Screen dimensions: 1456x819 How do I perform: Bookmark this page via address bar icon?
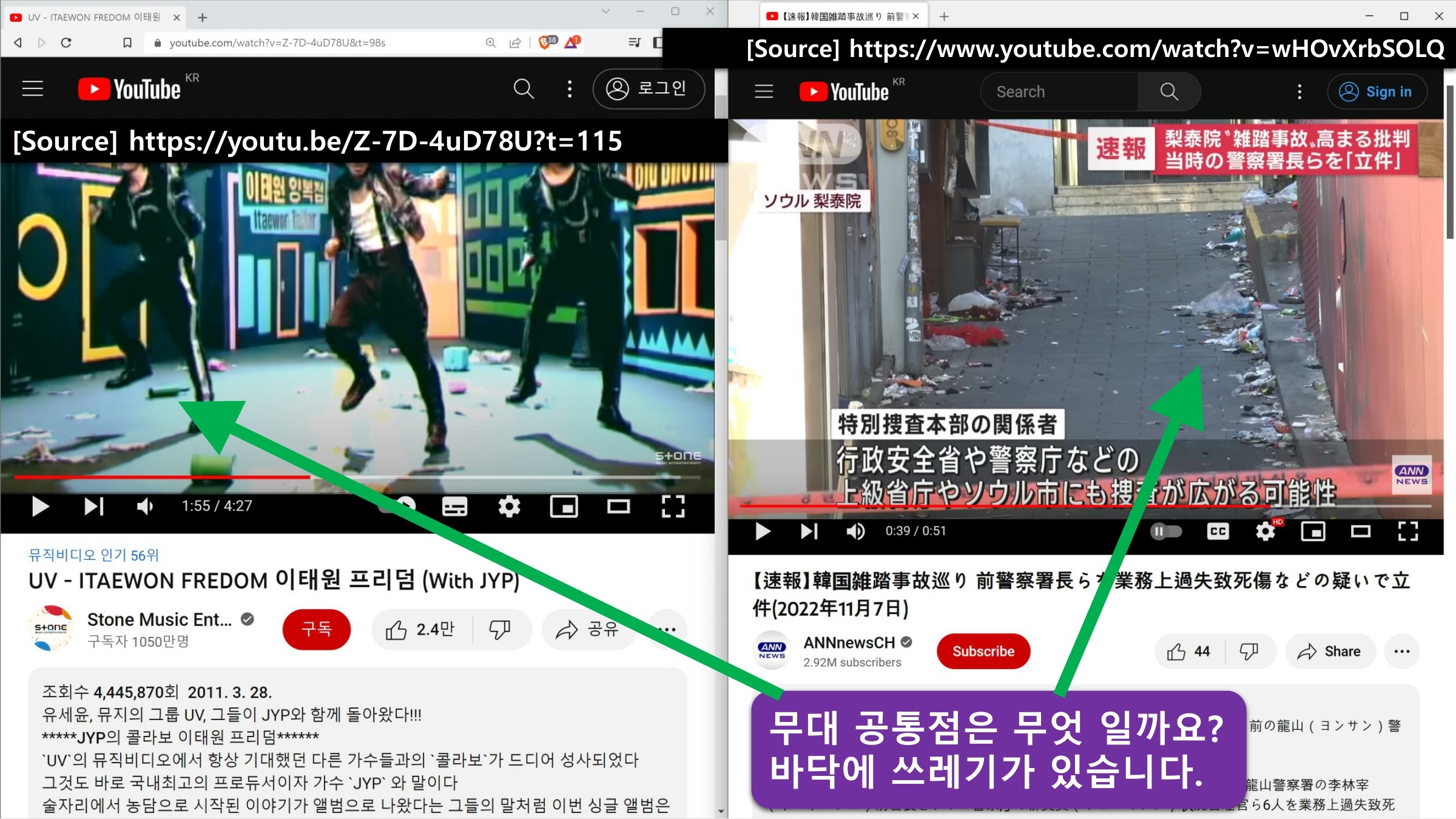pyautogui.click(x=127, y=42)
